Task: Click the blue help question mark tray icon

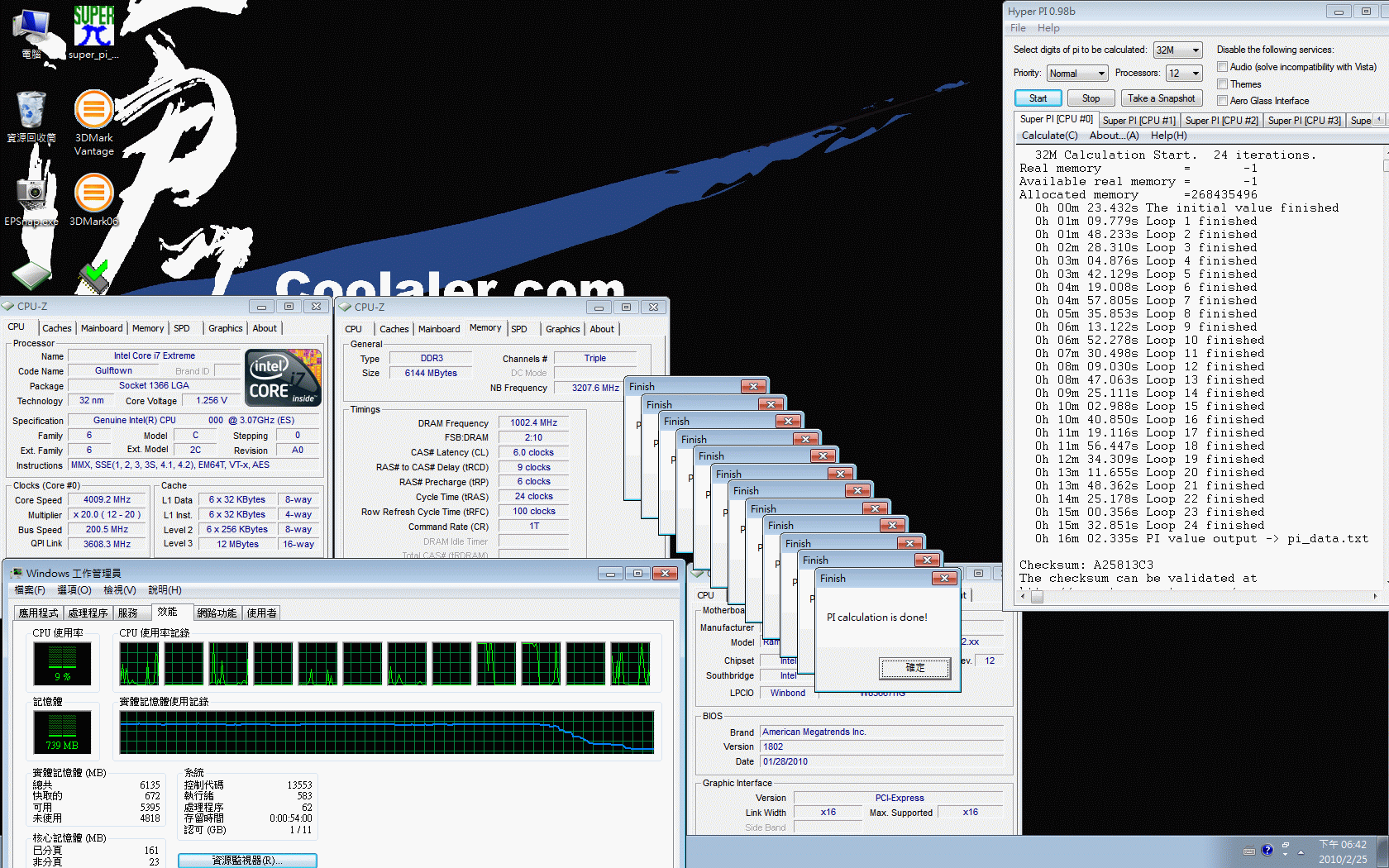Action: coord(1267,851)
